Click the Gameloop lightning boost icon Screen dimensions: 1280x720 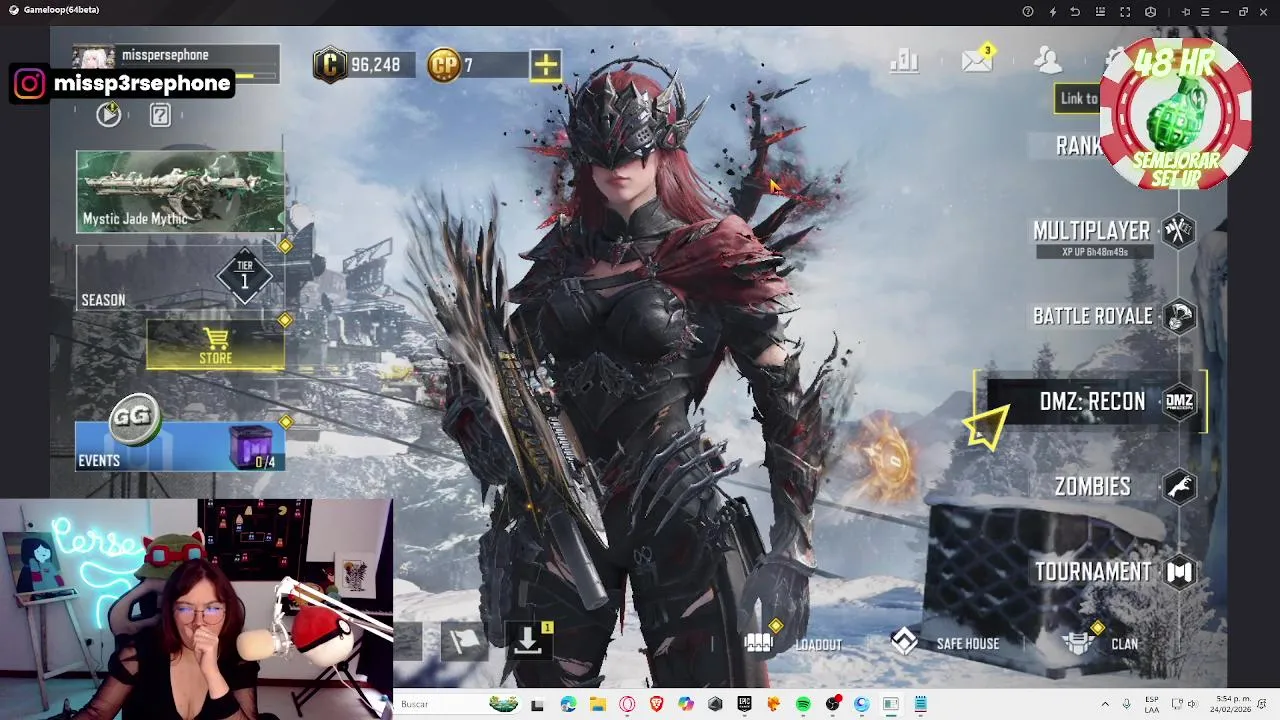1052,11
